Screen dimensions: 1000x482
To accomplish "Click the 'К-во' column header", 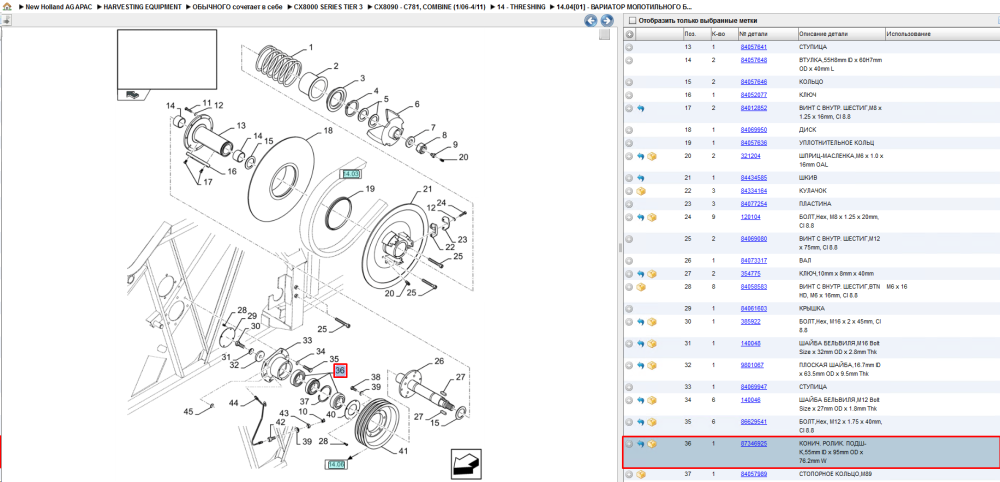I will click(717, 34).
